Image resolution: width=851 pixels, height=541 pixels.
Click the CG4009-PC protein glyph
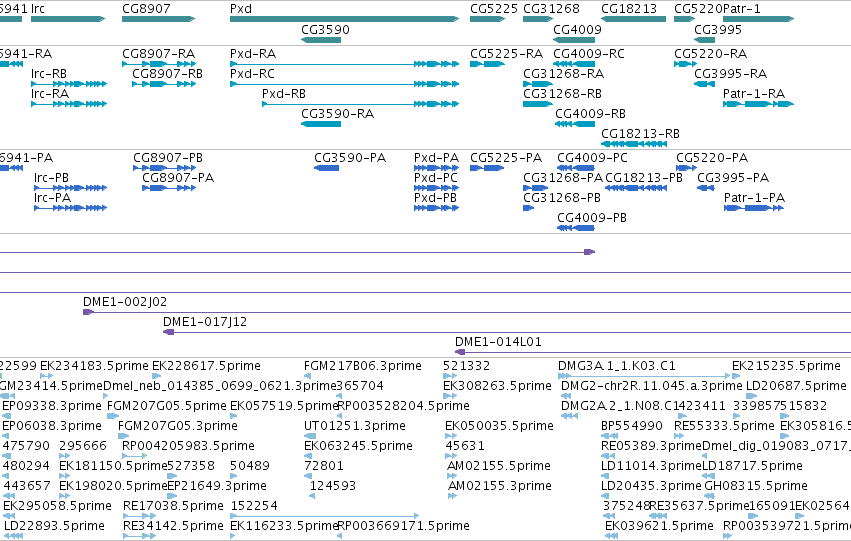[x=576, y=168]
